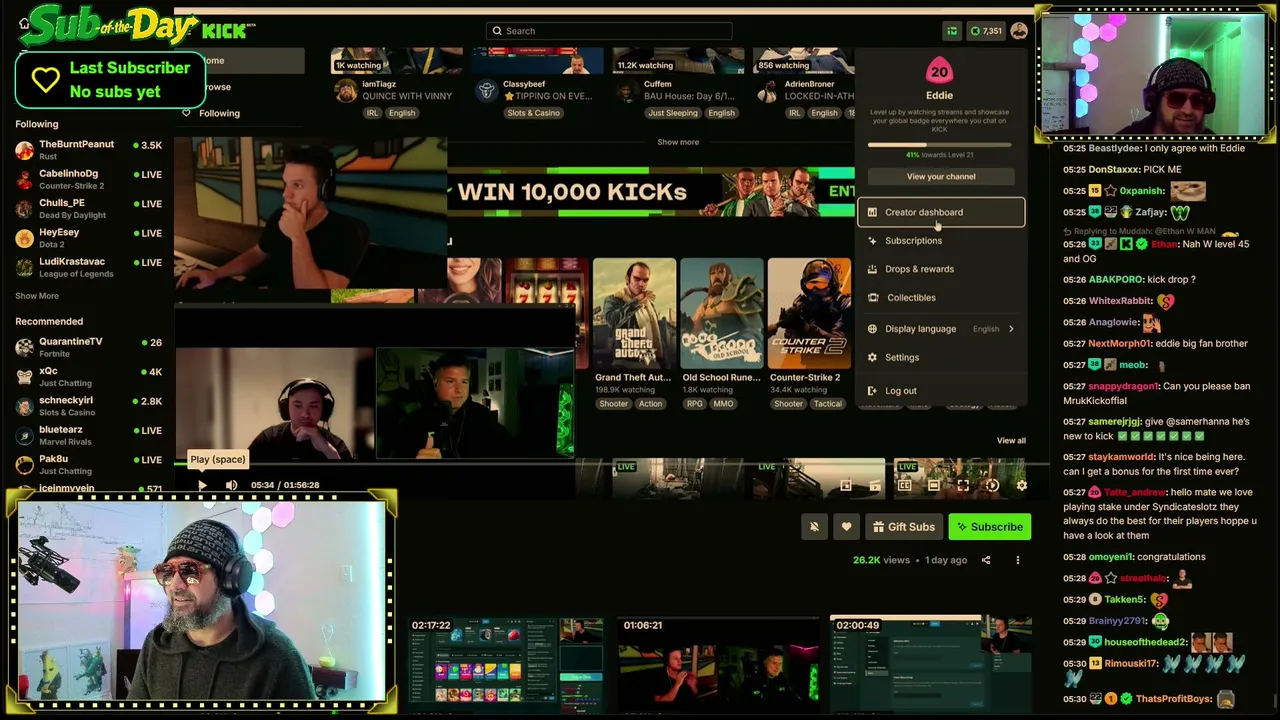Screen dimensions: 1280x720
Task: Click the Search input field
Action: point(609,31)
